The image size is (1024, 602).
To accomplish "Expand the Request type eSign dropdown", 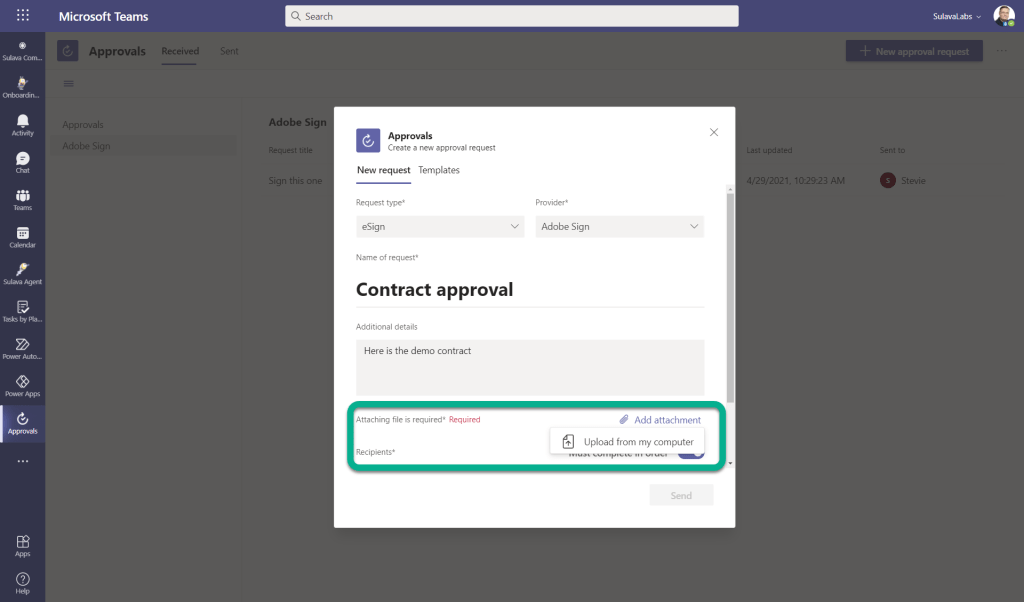I will point(440,227).
